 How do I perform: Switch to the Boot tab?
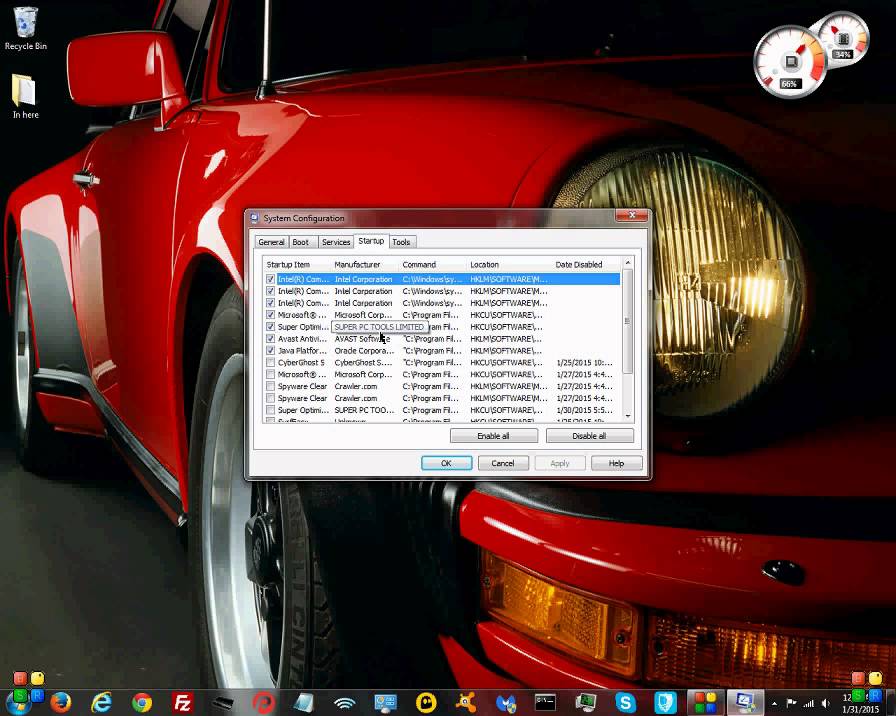(x=301, y=242)
